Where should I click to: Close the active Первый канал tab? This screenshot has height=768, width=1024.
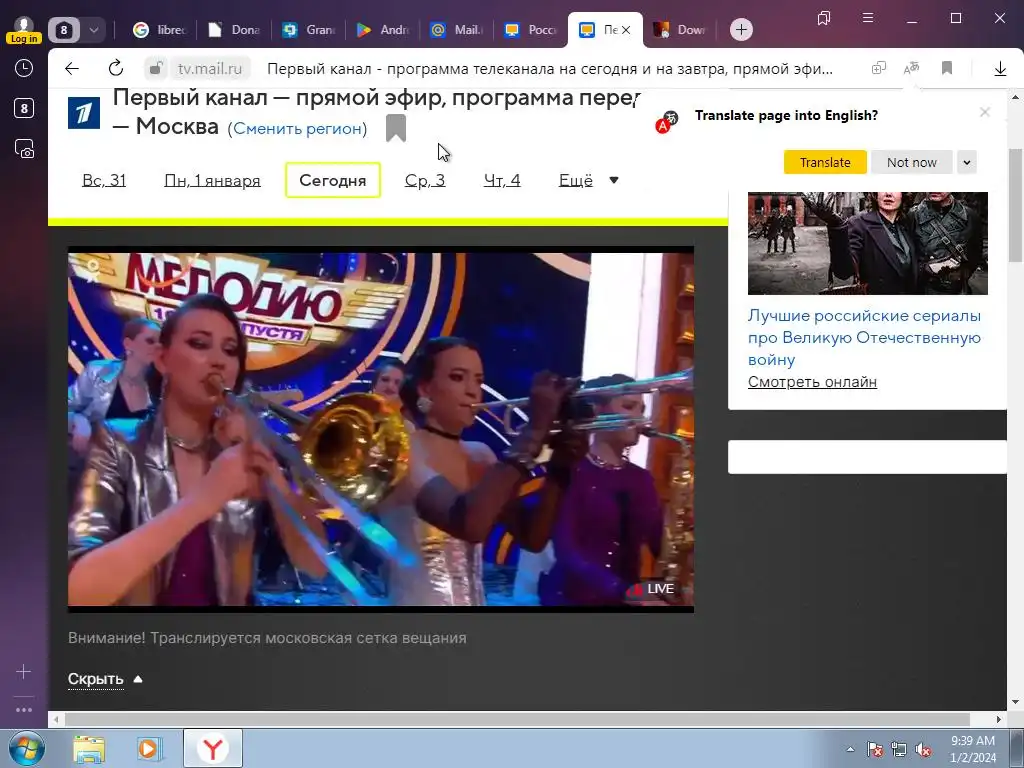point(626,30)
